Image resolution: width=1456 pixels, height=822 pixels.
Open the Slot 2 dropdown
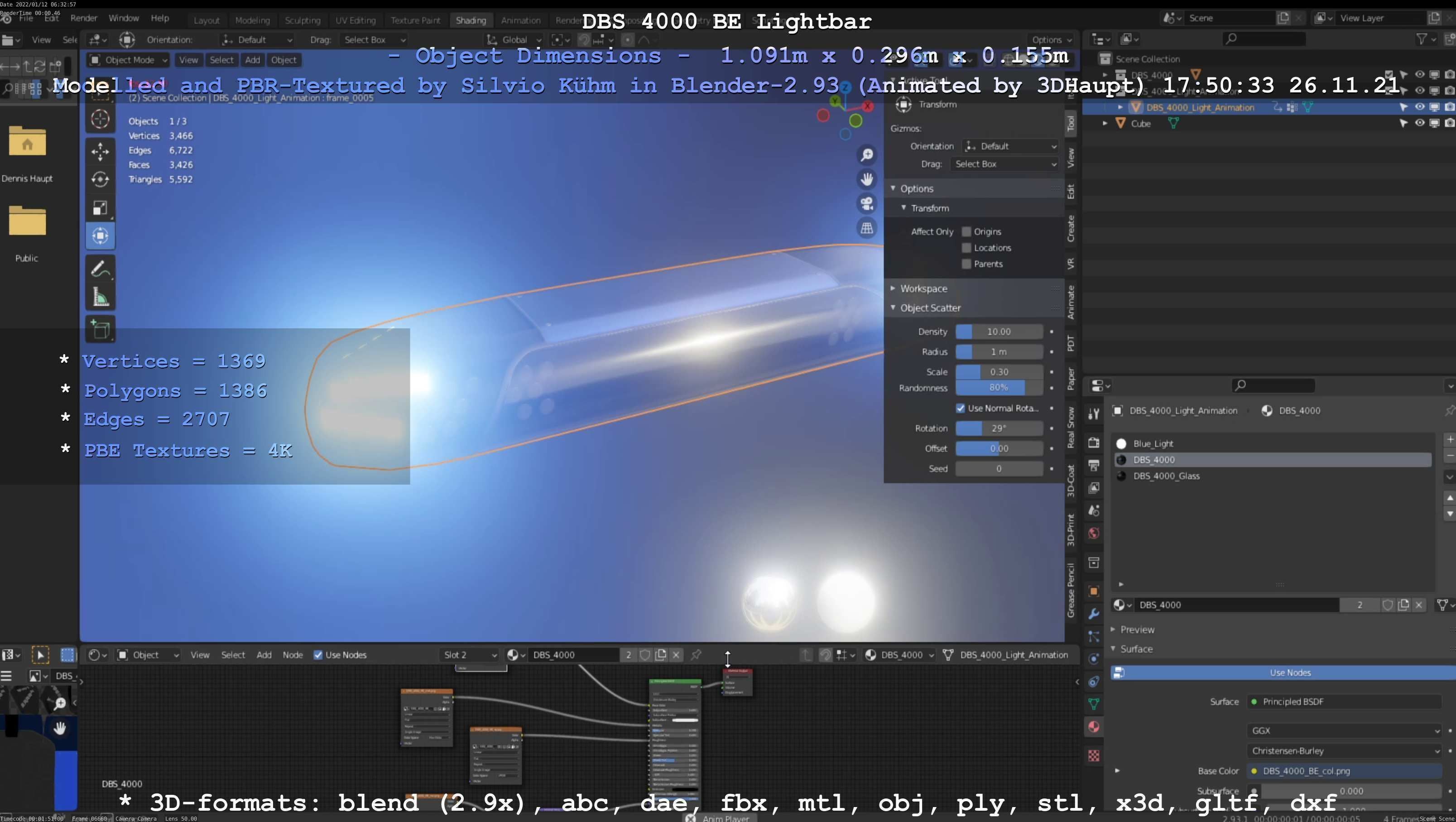coord(469,655)
